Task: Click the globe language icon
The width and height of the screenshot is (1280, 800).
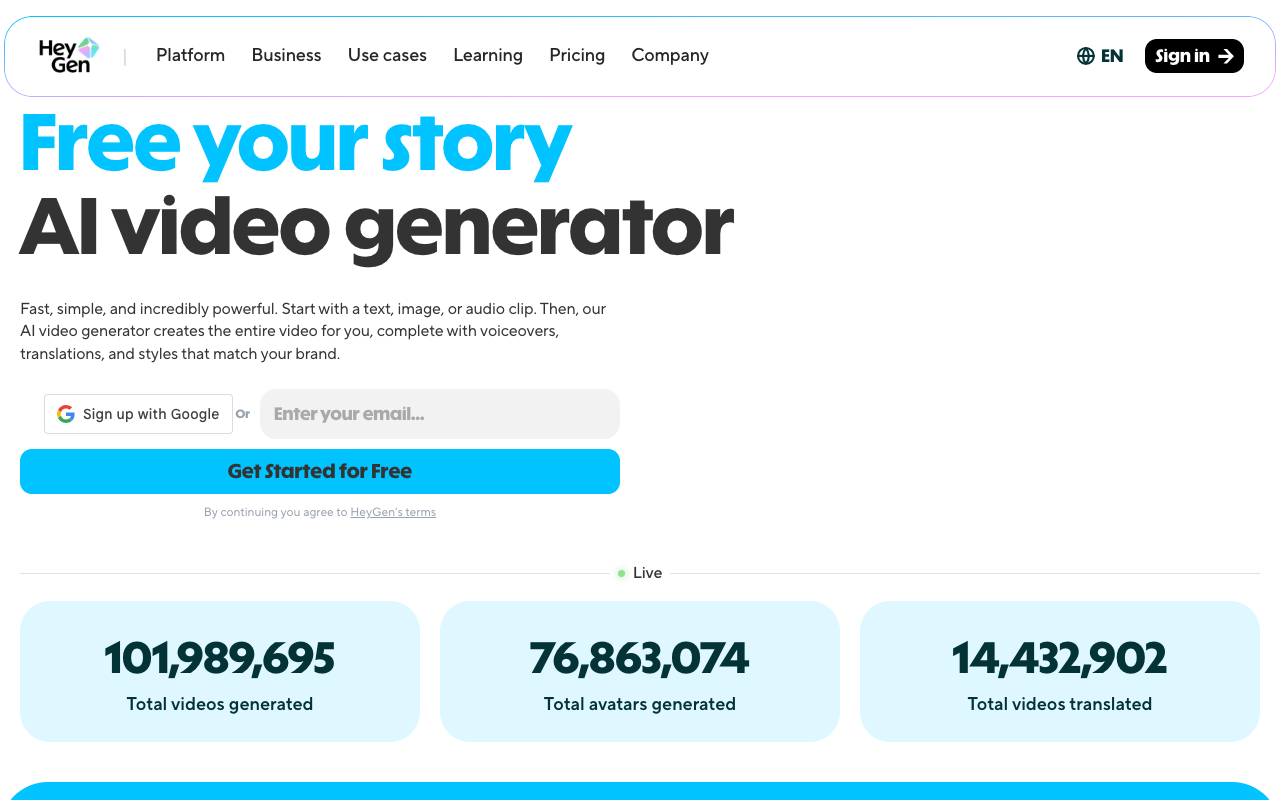Action: coord(1086,56)
